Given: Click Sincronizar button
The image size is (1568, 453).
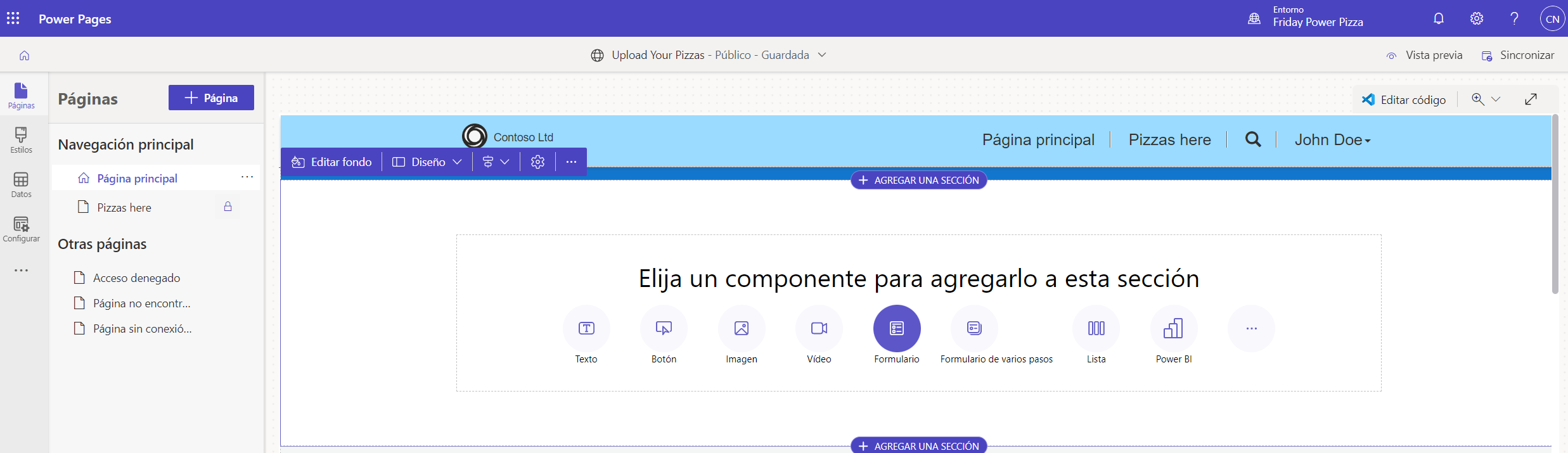Looking at the screenshot, I should [x=1518, y=55].
